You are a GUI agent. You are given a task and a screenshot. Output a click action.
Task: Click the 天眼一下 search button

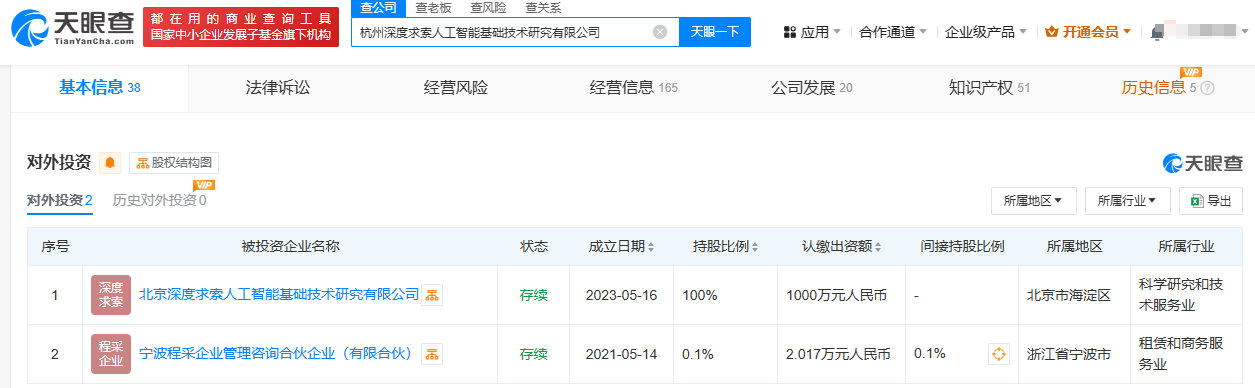point(714,32)
